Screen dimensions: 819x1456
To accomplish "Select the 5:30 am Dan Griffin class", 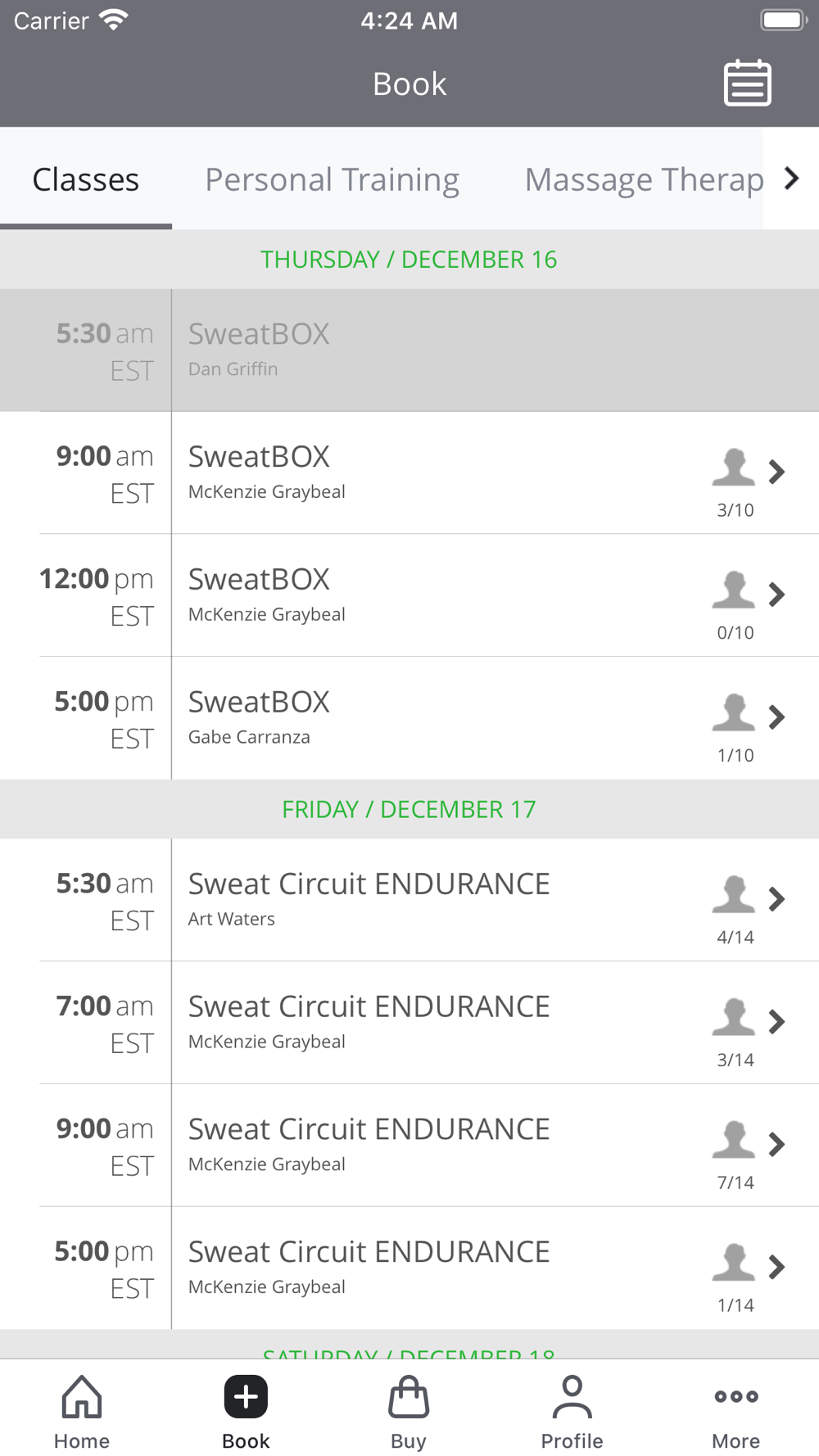I will point(409,350).
